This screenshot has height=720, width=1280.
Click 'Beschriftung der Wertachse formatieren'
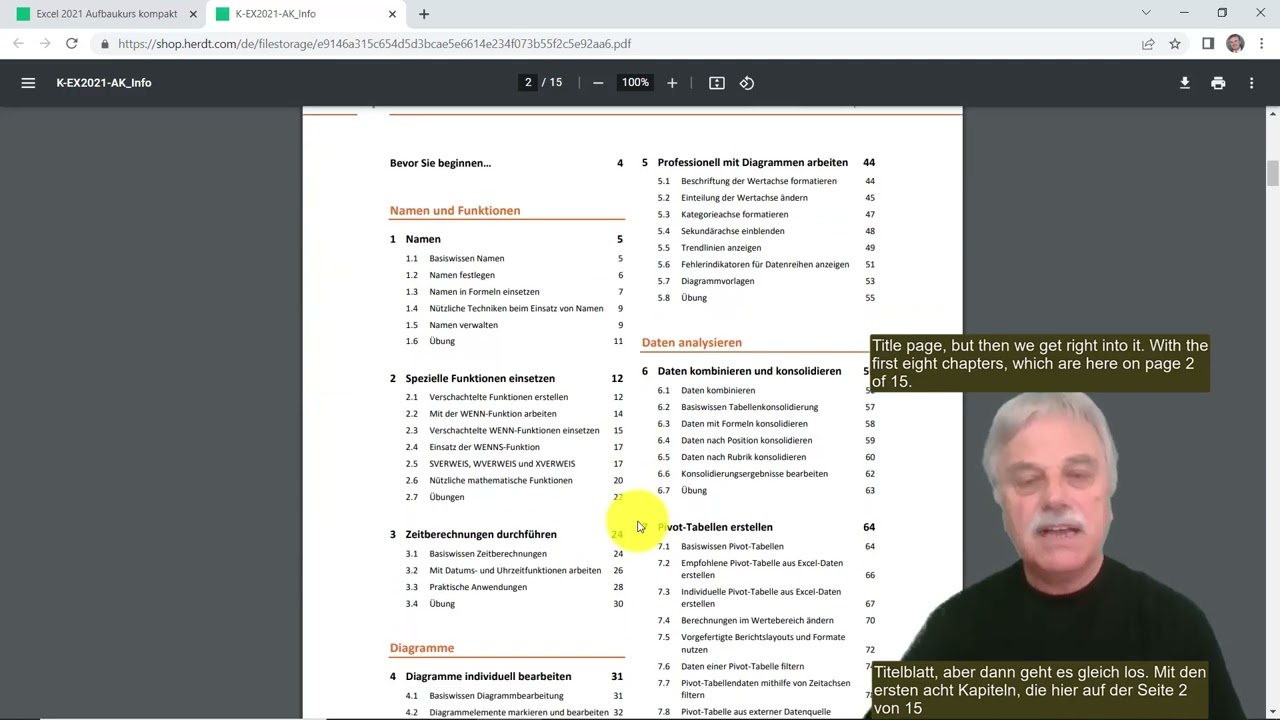(759, 181)
